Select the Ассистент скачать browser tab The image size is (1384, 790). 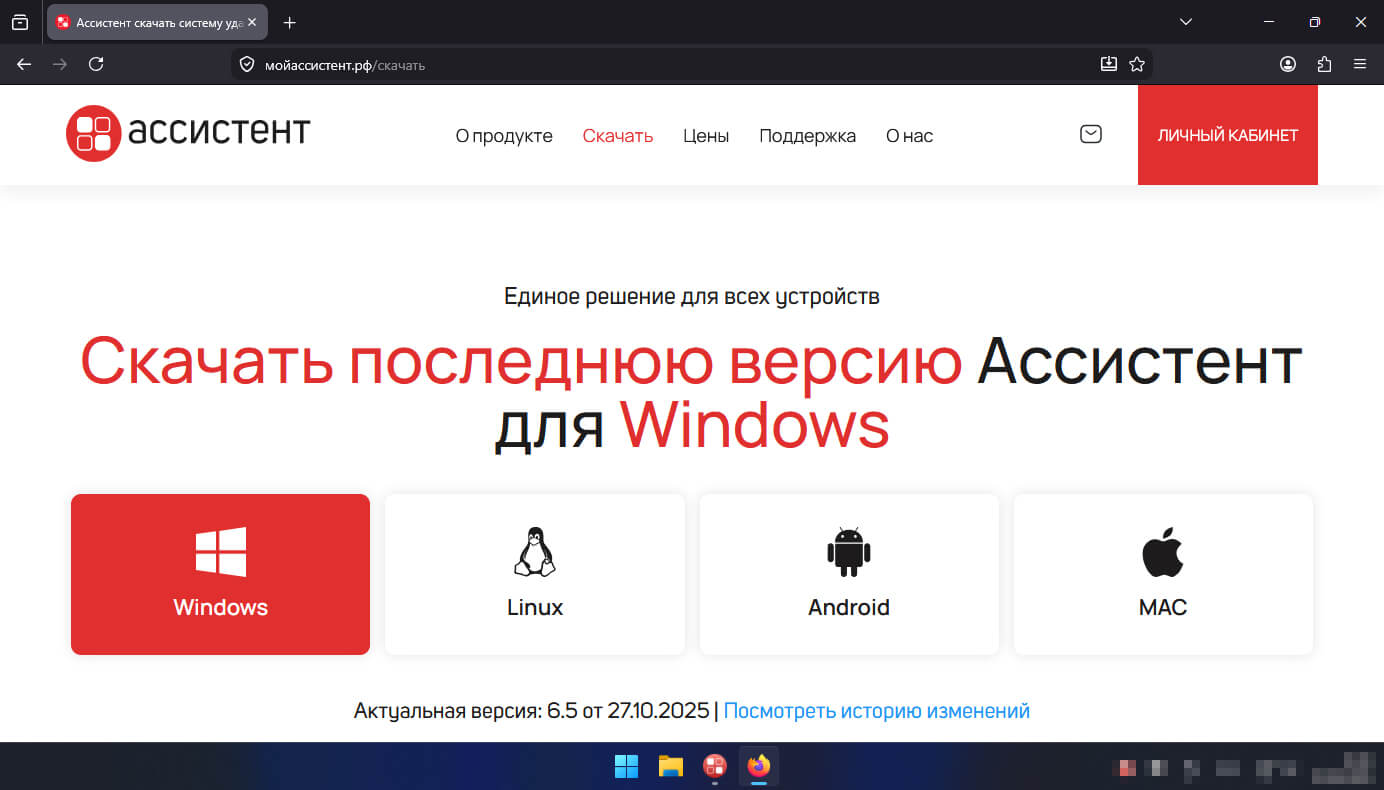[157, 22]
